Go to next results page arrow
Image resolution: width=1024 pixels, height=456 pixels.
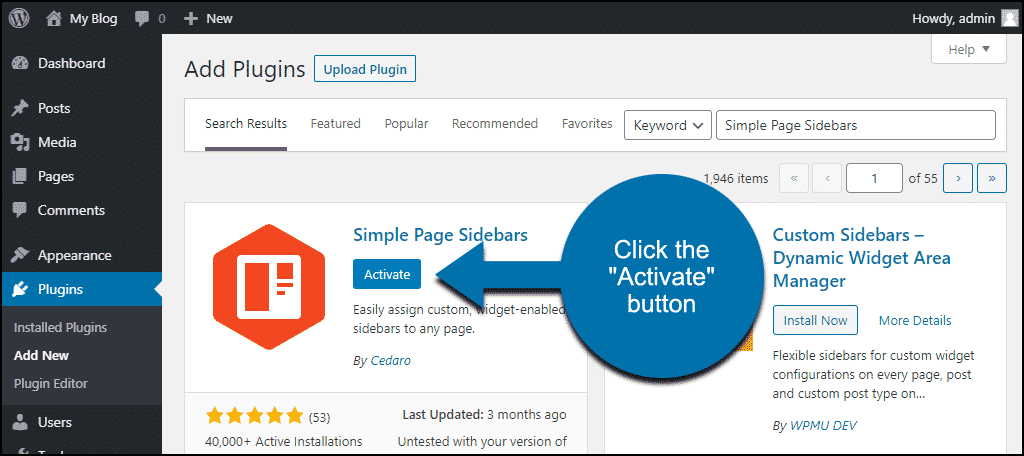(x=958, y=178)
